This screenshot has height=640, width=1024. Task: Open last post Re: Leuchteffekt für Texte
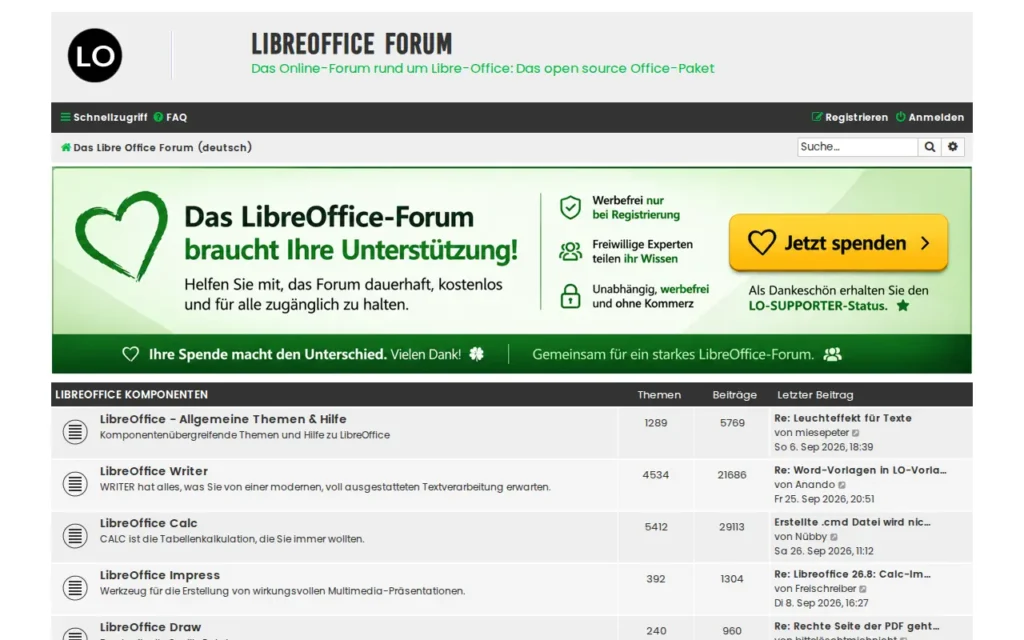[843, 418]
